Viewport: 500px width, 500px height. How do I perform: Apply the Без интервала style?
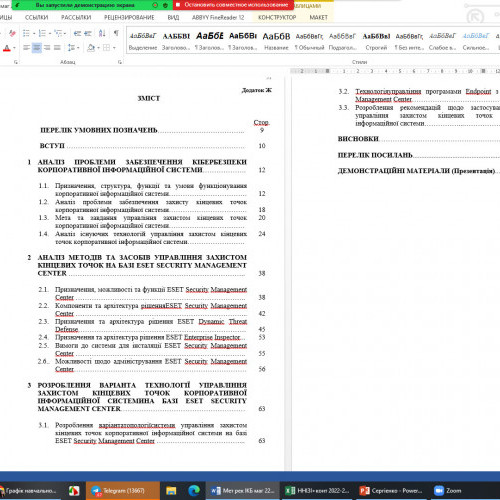409,41
